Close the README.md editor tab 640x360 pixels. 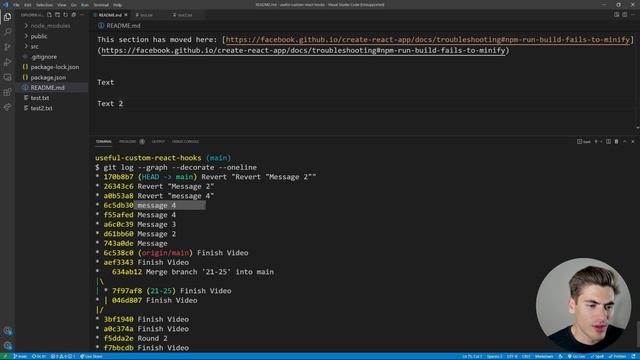126,15
